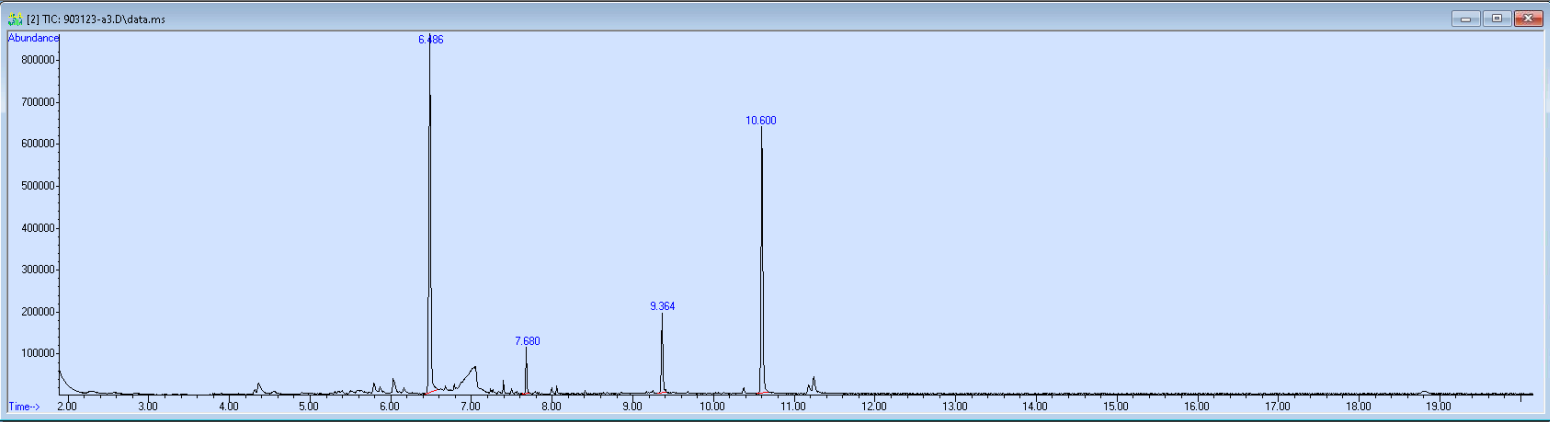Click the Abundance axis label
Image resolution: width=1550 pixels, height=422 pixels.
pos(34,38)
